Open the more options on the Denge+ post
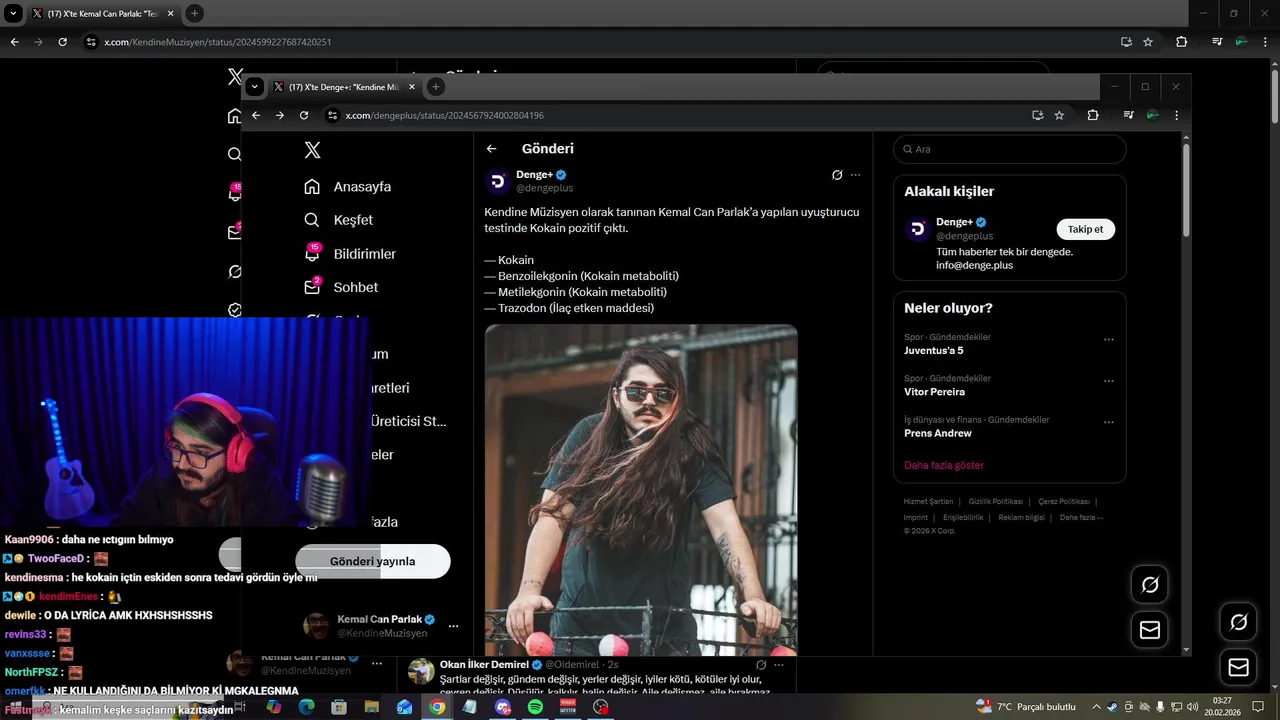Viewport: 1280px width, 720px height. 855,175
